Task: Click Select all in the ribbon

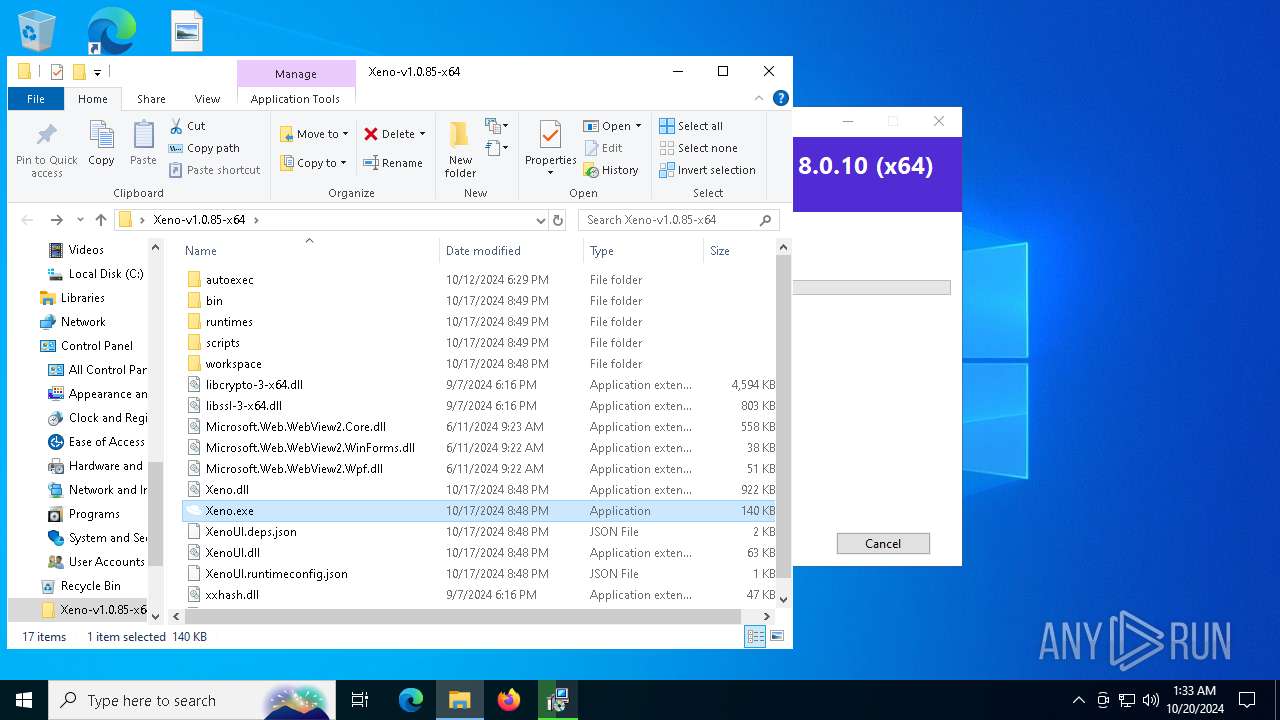Action: (x=691, y=126)
